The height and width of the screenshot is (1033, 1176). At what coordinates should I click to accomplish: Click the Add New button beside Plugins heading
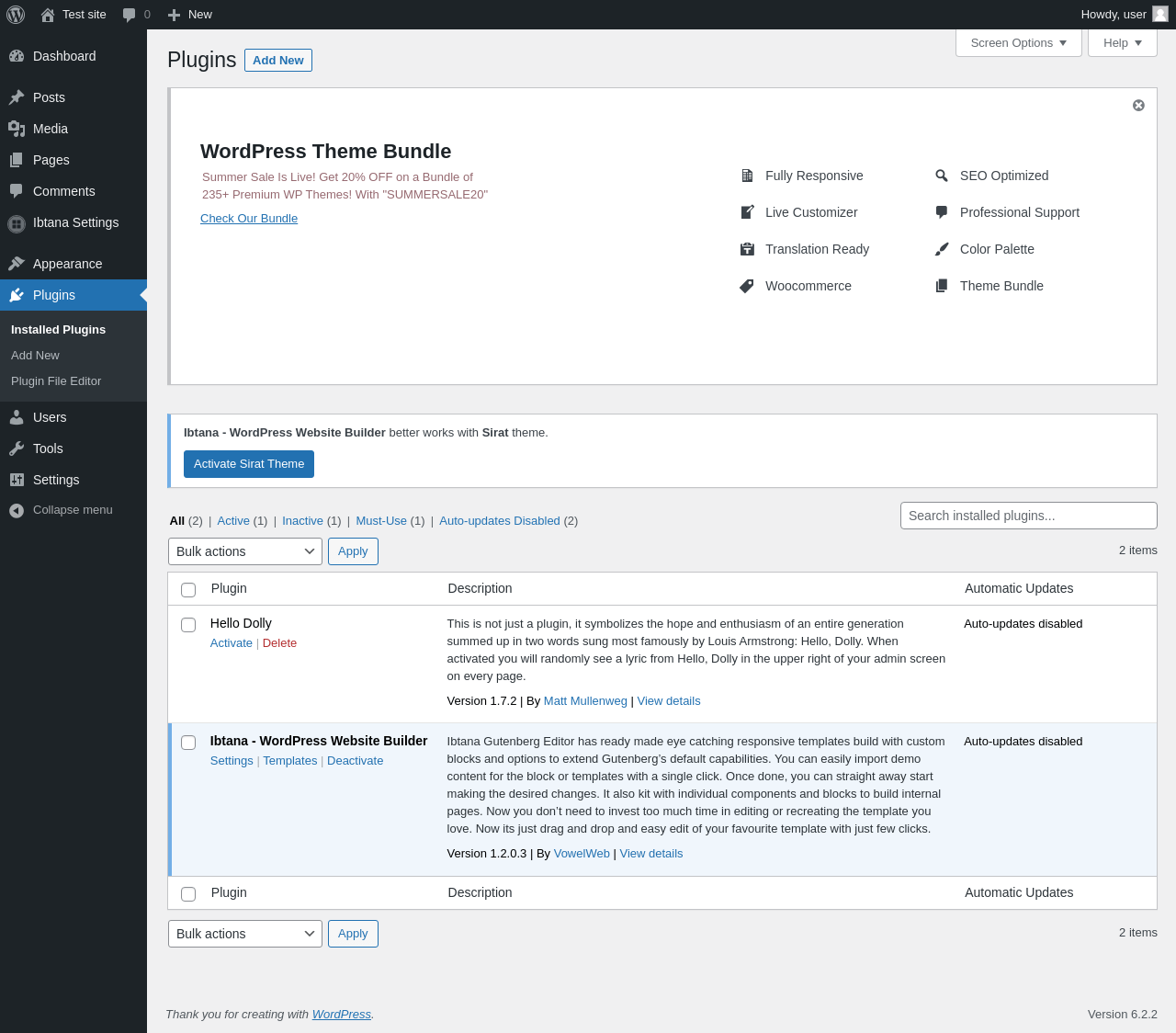tap(278, 60)
